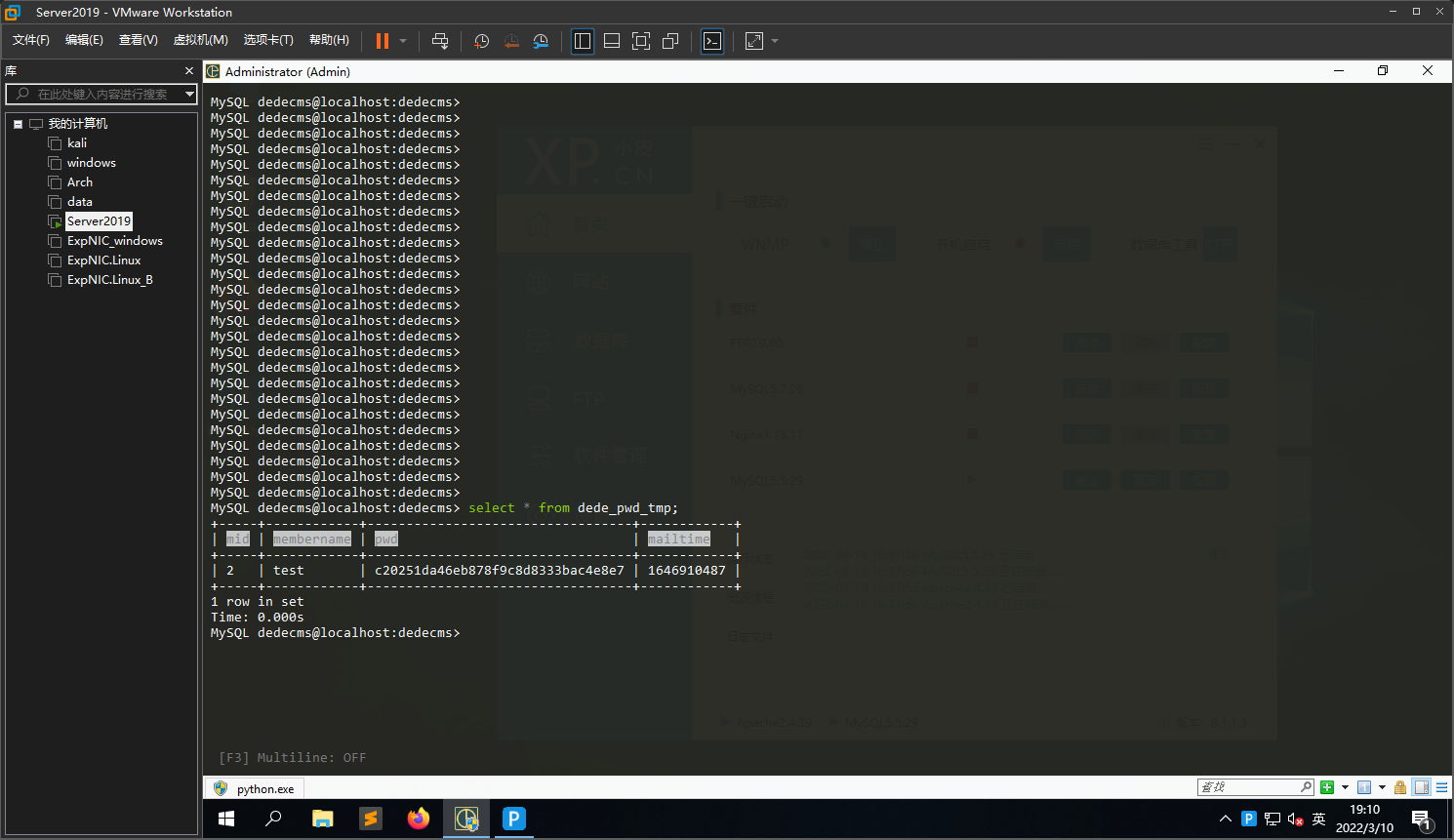Screen dimensions: 1454x840
Task: Click the running Server2019 VM icon
Action: (56, 221)
